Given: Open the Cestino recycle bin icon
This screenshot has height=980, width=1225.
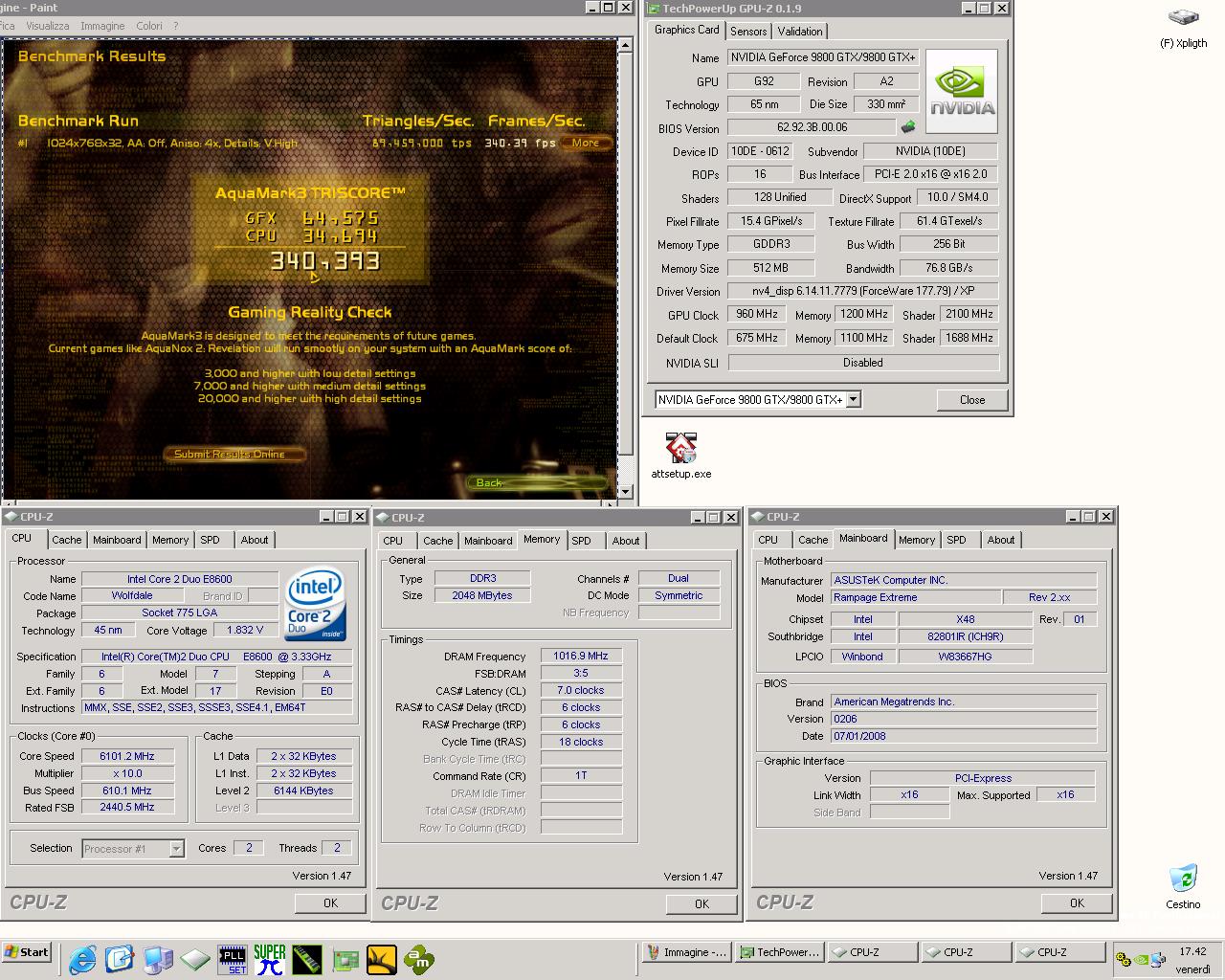Looking at the screenshot, I should (x=1183, y=879).
